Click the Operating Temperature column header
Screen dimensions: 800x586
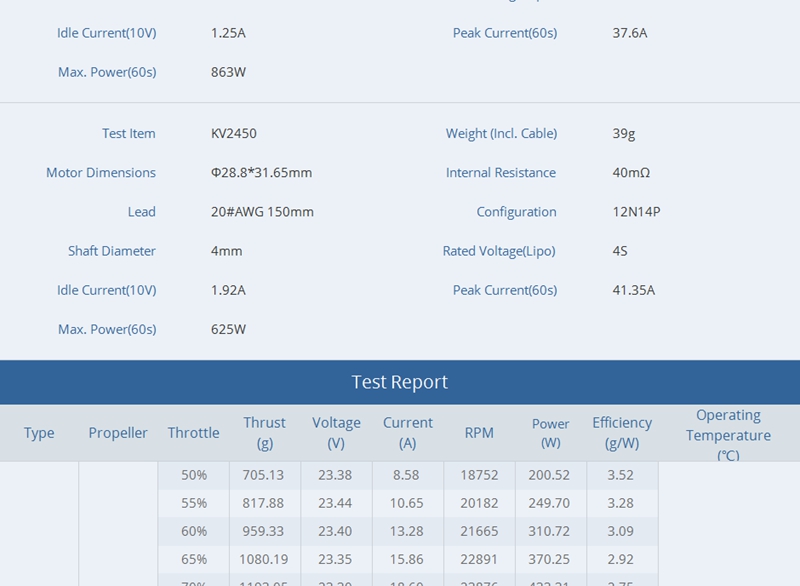(x=728, y=434)
